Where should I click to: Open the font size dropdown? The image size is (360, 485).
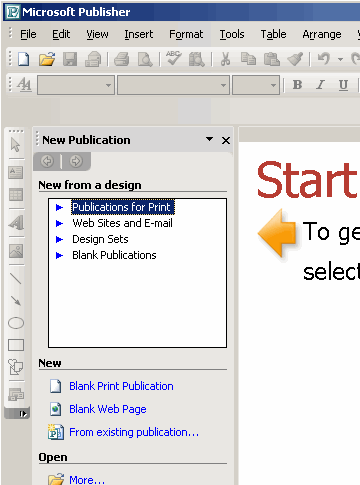click(256, 85)
